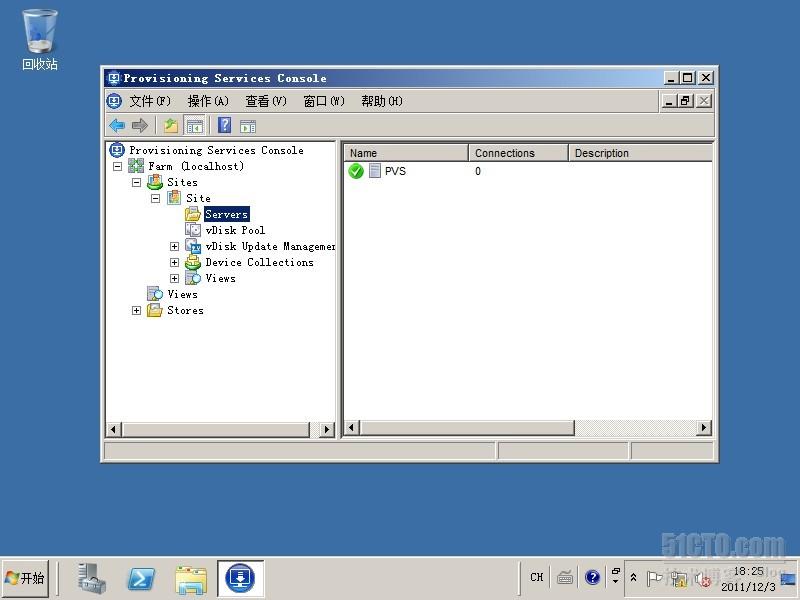Collapse the Site tree node

tap(156, 198)
